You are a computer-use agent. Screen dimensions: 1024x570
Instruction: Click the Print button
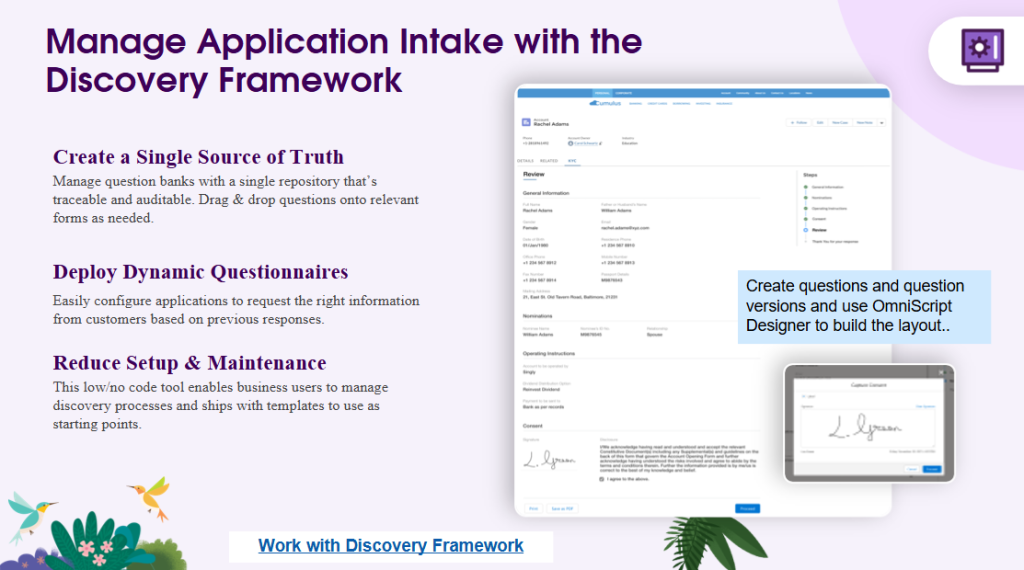point(534,509)
